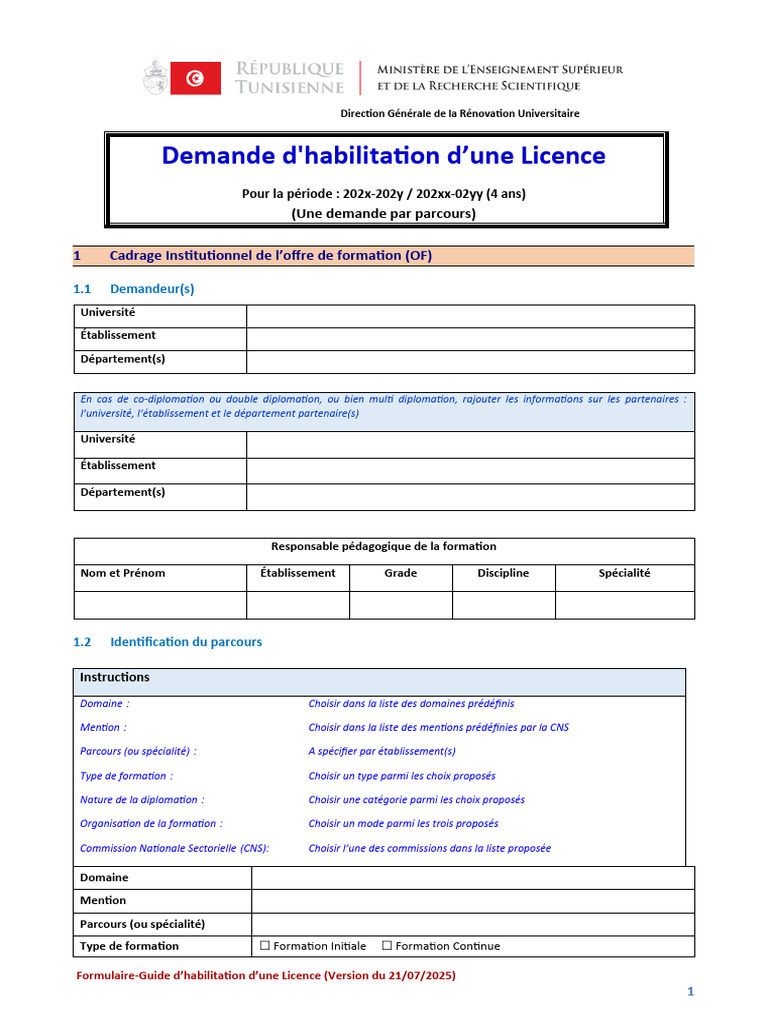
Task: Select 'Choisir l'une des commissions dans la liste proposée'
Action: (430, 848)
